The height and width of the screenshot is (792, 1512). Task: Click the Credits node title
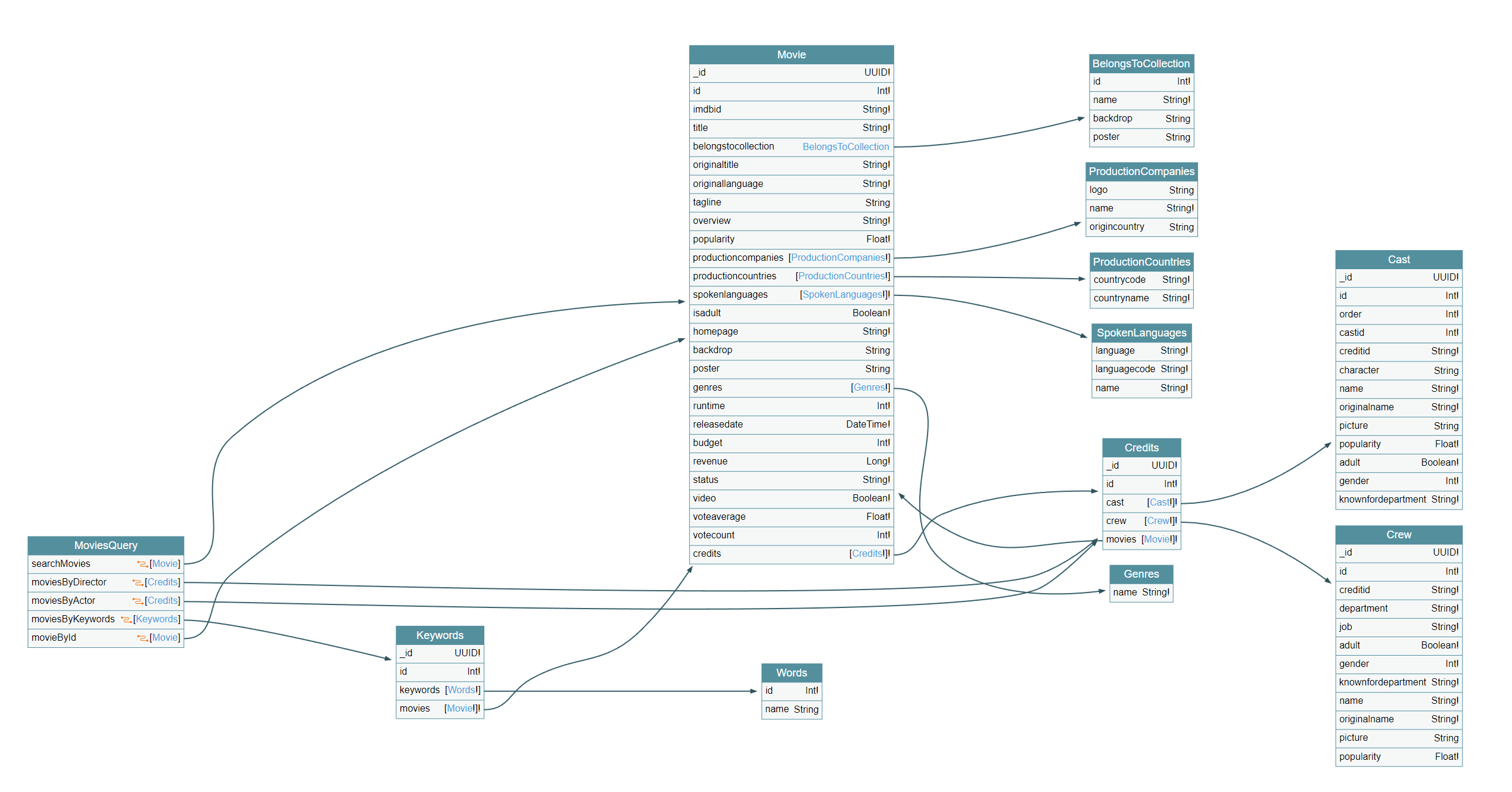click(x=1141, y=448)
